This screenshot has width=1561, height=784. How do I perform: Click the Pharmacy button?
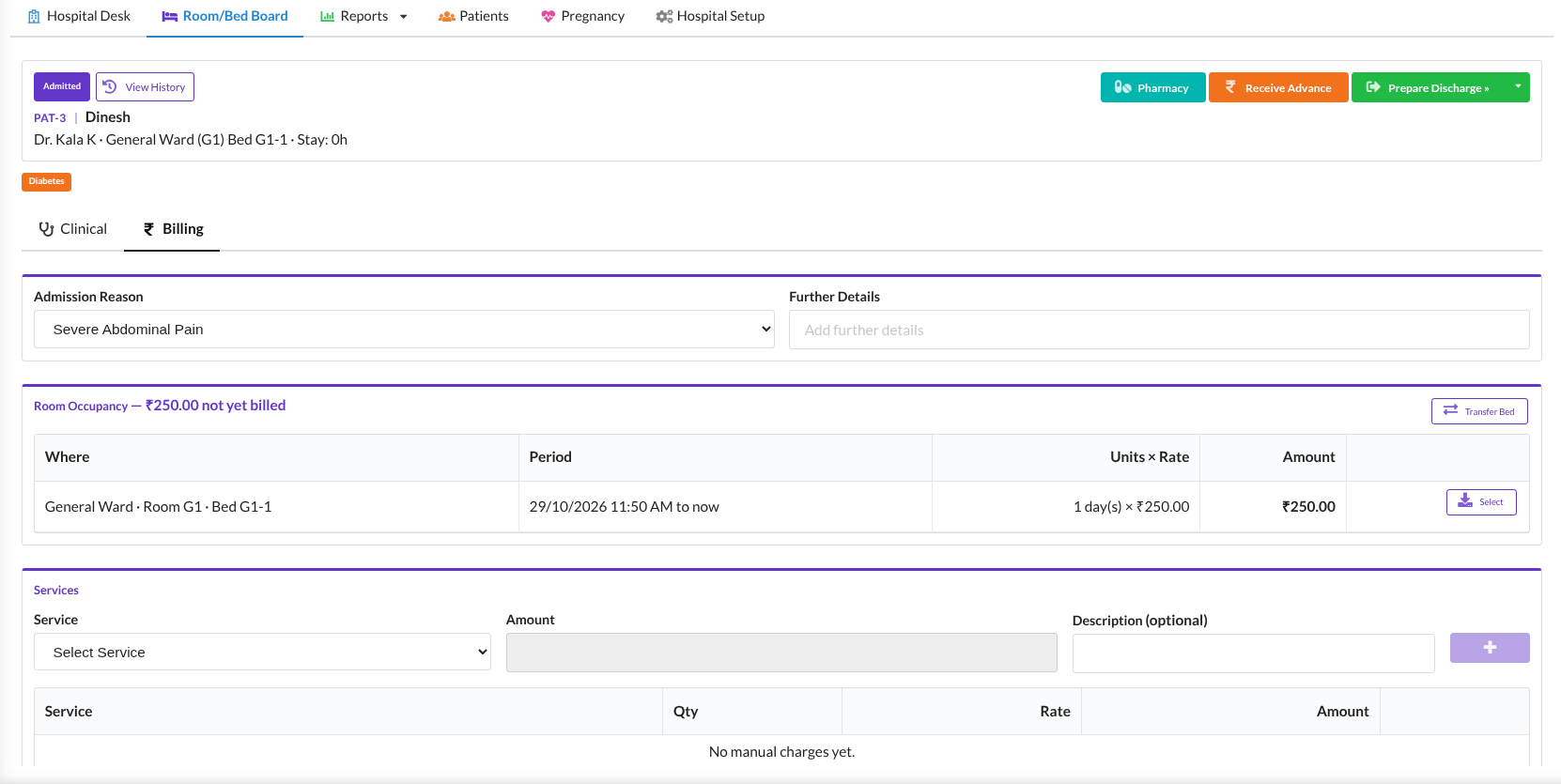(x=1152, y=87)
